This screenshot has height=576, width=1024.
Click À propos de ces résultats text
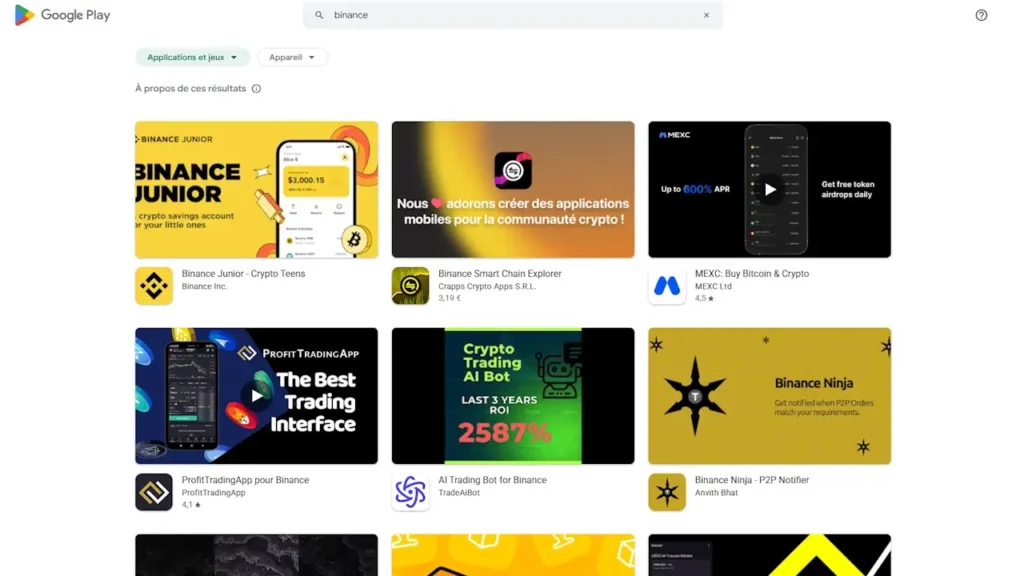point(191,88)
